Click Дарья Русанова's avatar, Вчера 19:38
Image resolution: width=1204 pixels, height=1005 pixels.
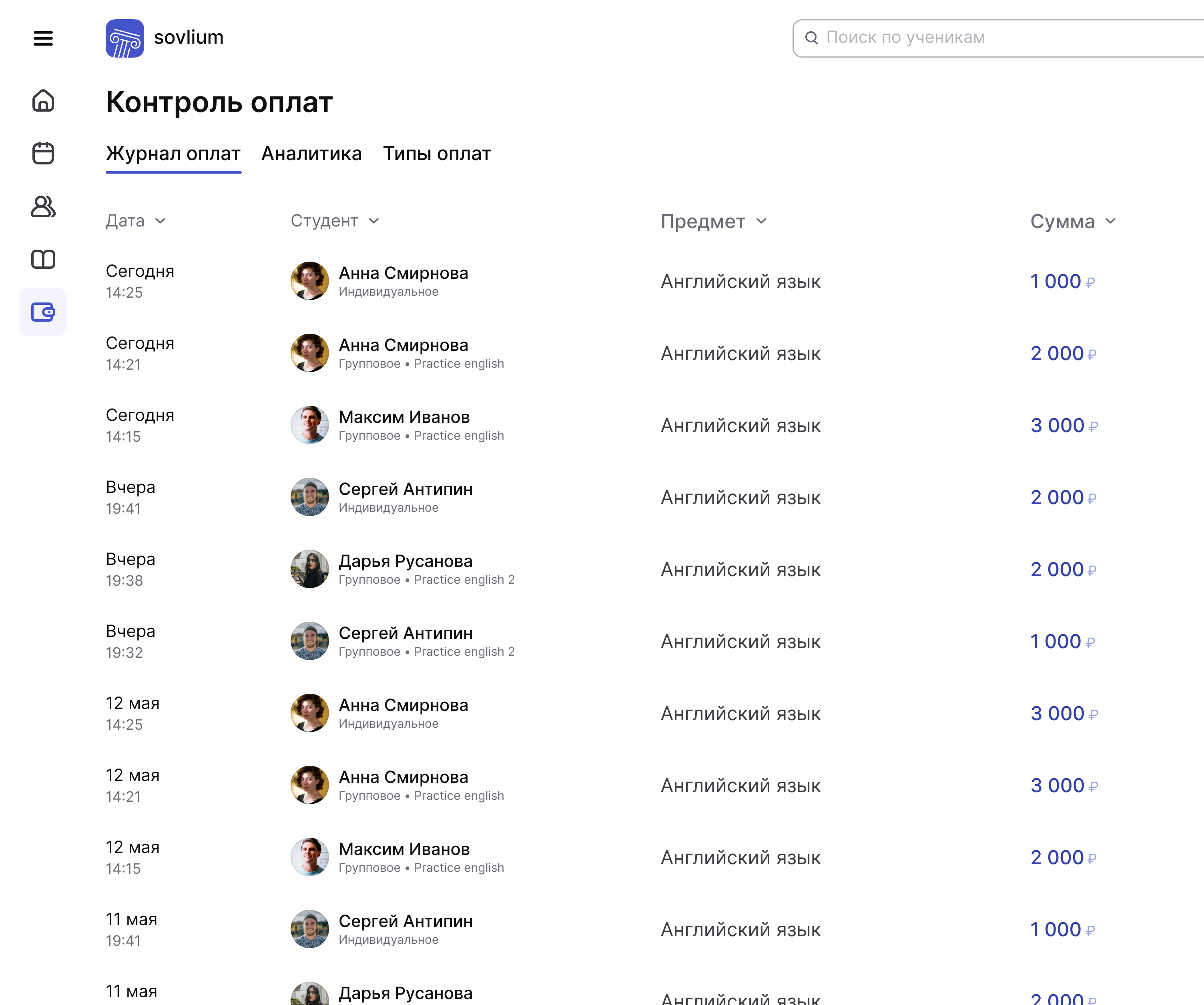(x=309, y=569)
